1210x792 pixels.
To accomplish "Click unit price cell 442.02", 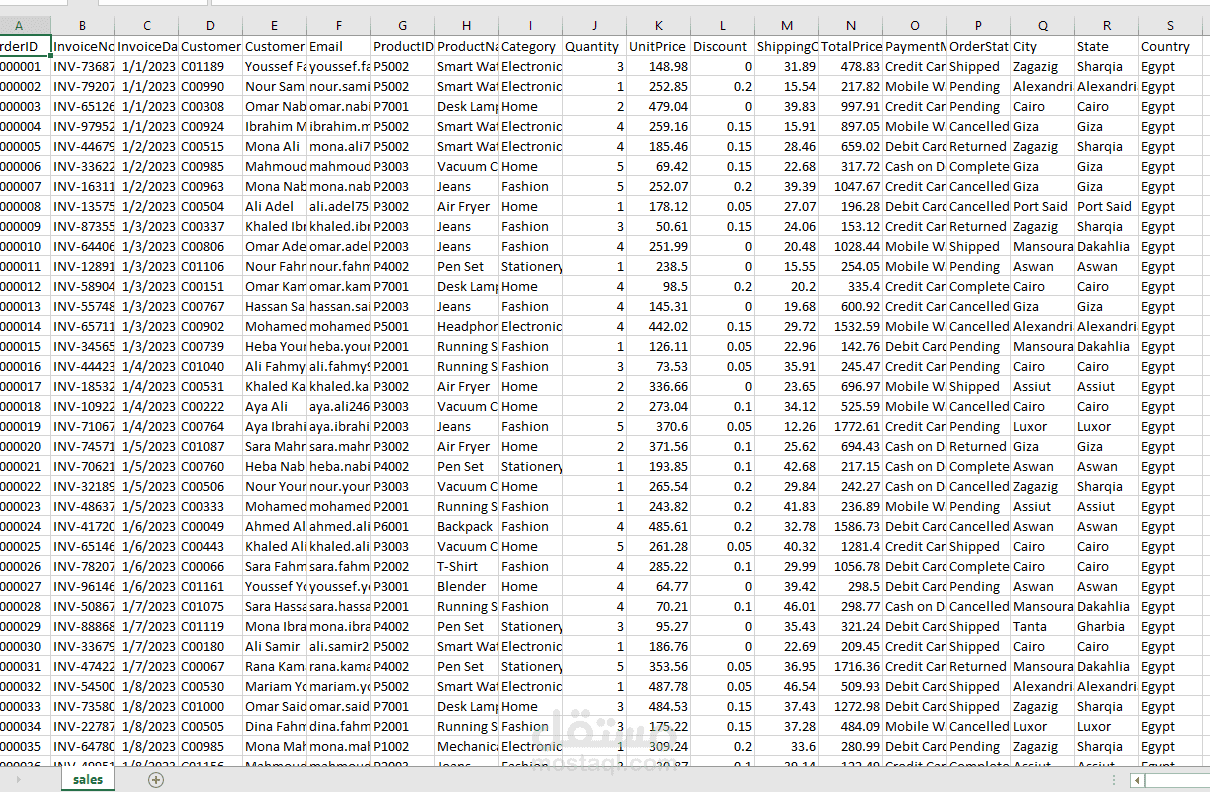I will click(658, 326).
